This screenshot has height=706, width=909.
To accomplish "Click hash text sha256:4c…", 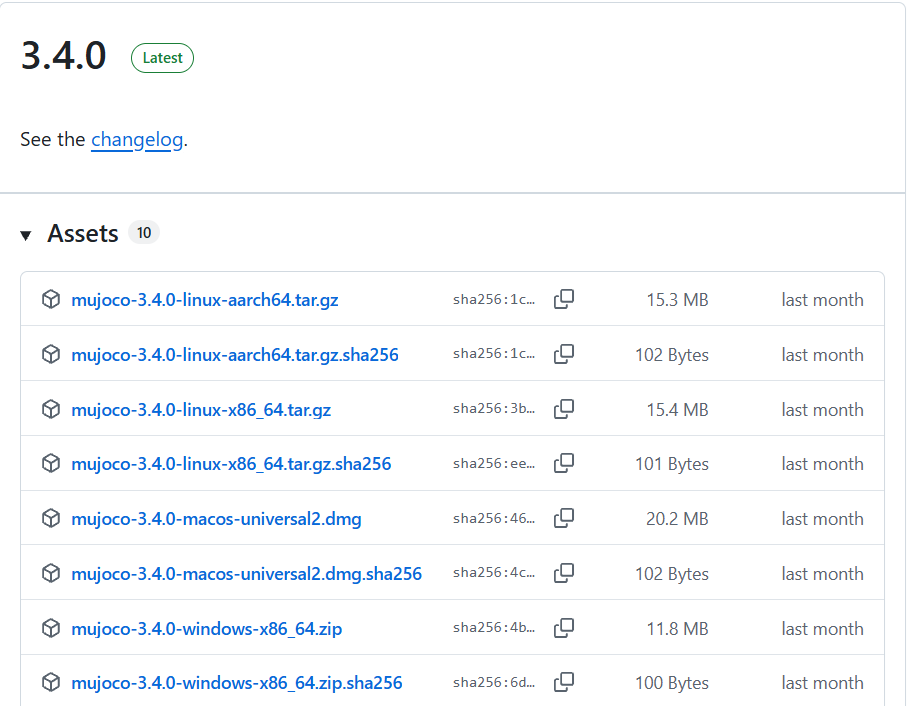I will [x=494, y=573].
